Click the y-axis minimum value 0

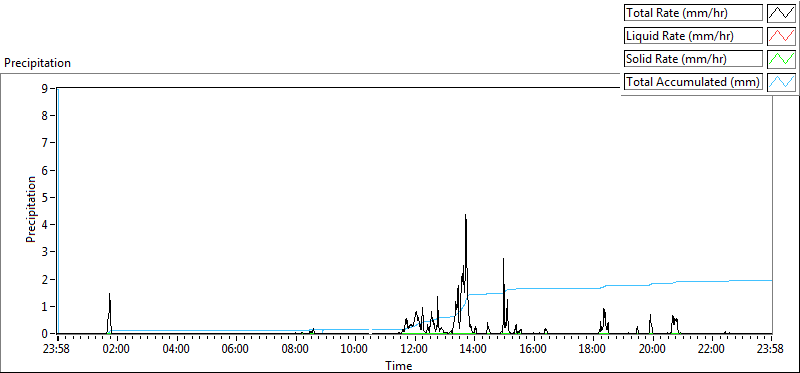point(45,333)
